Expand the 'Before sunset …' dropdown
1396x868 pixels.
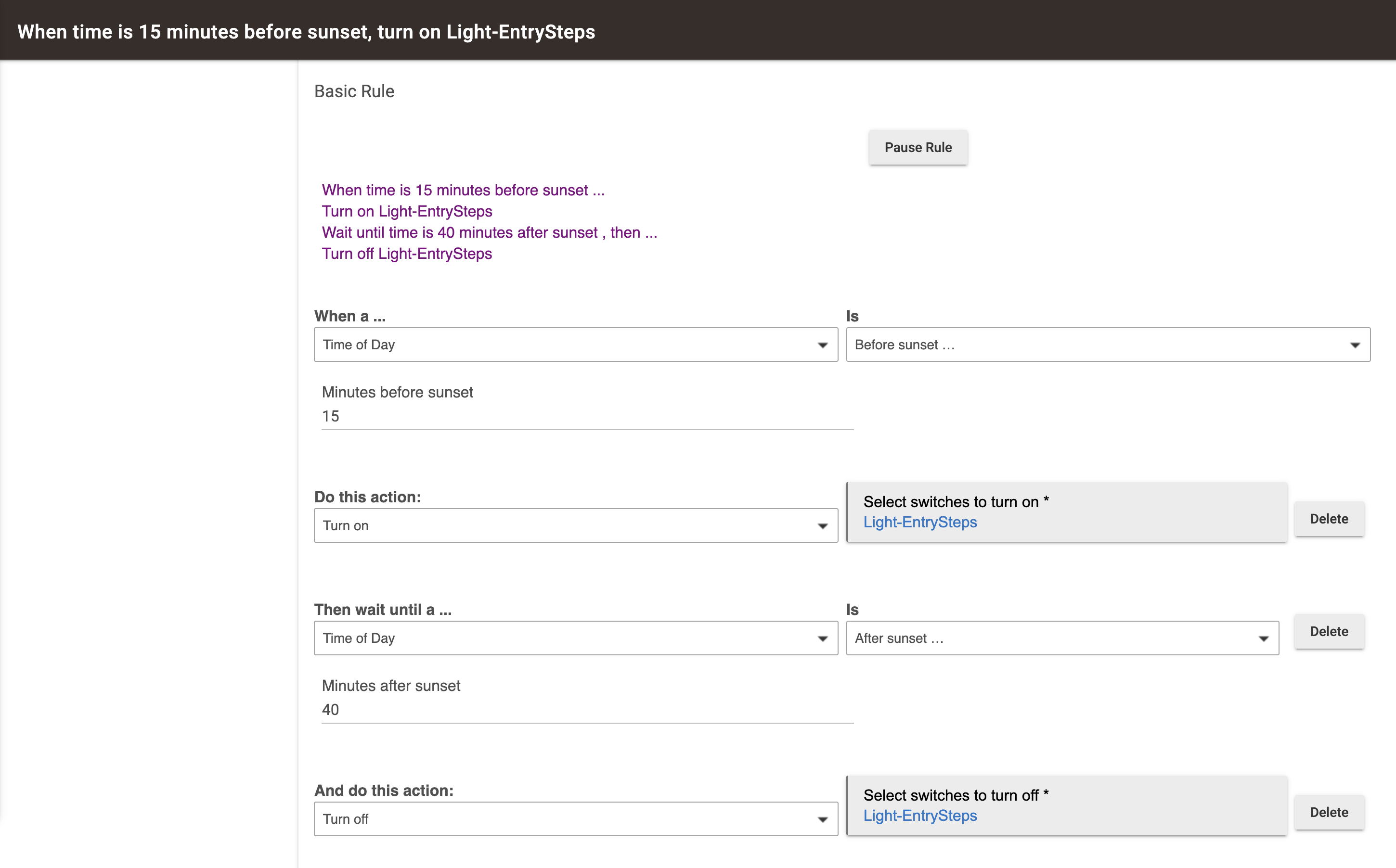click(1108, 345)
